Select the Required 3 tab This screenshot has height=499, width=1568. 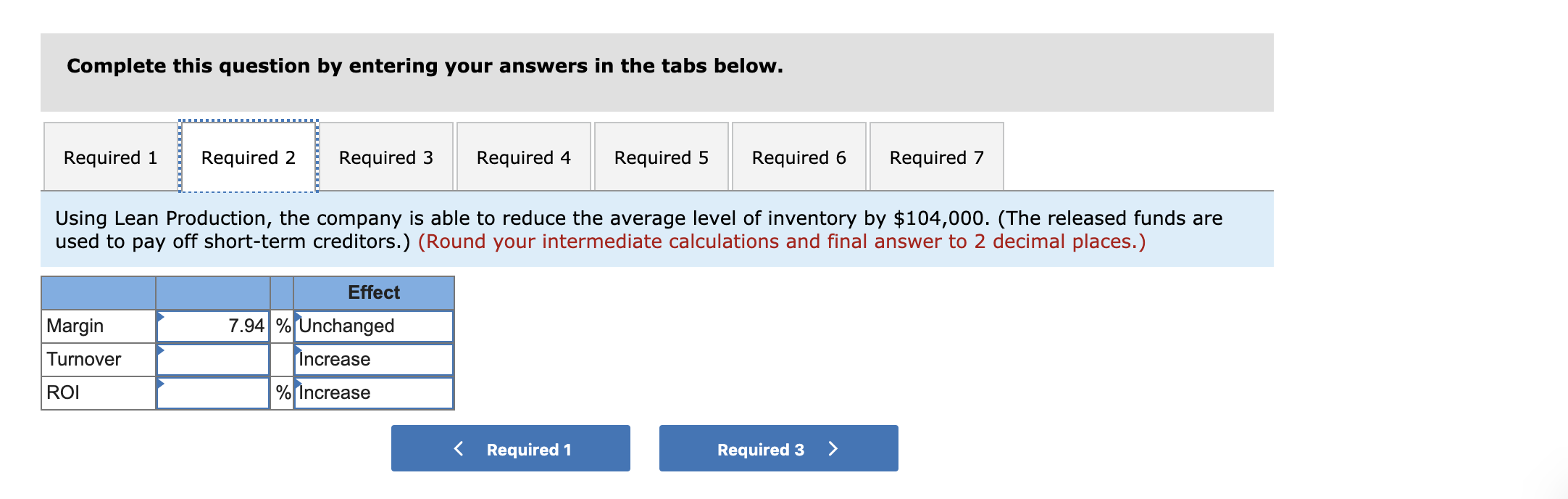pos(385,157)
